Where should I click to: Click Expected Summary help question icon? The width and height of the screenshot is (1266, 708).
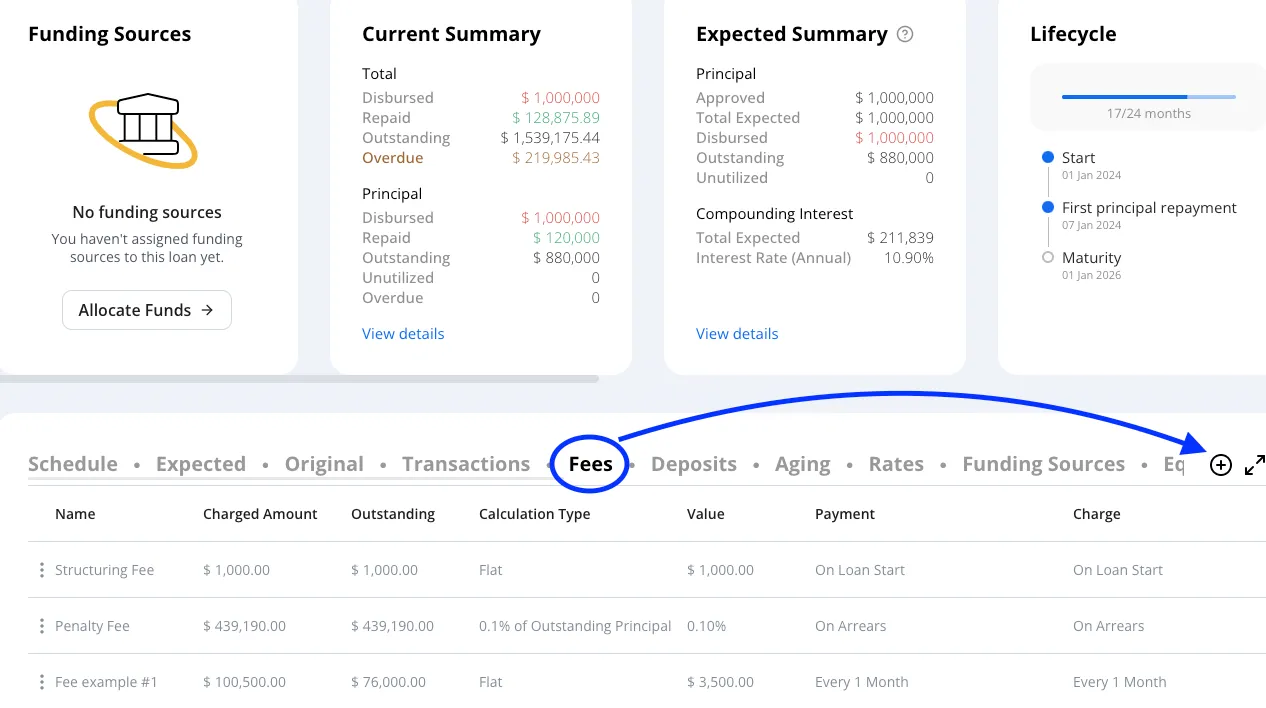tap(905, 34)
